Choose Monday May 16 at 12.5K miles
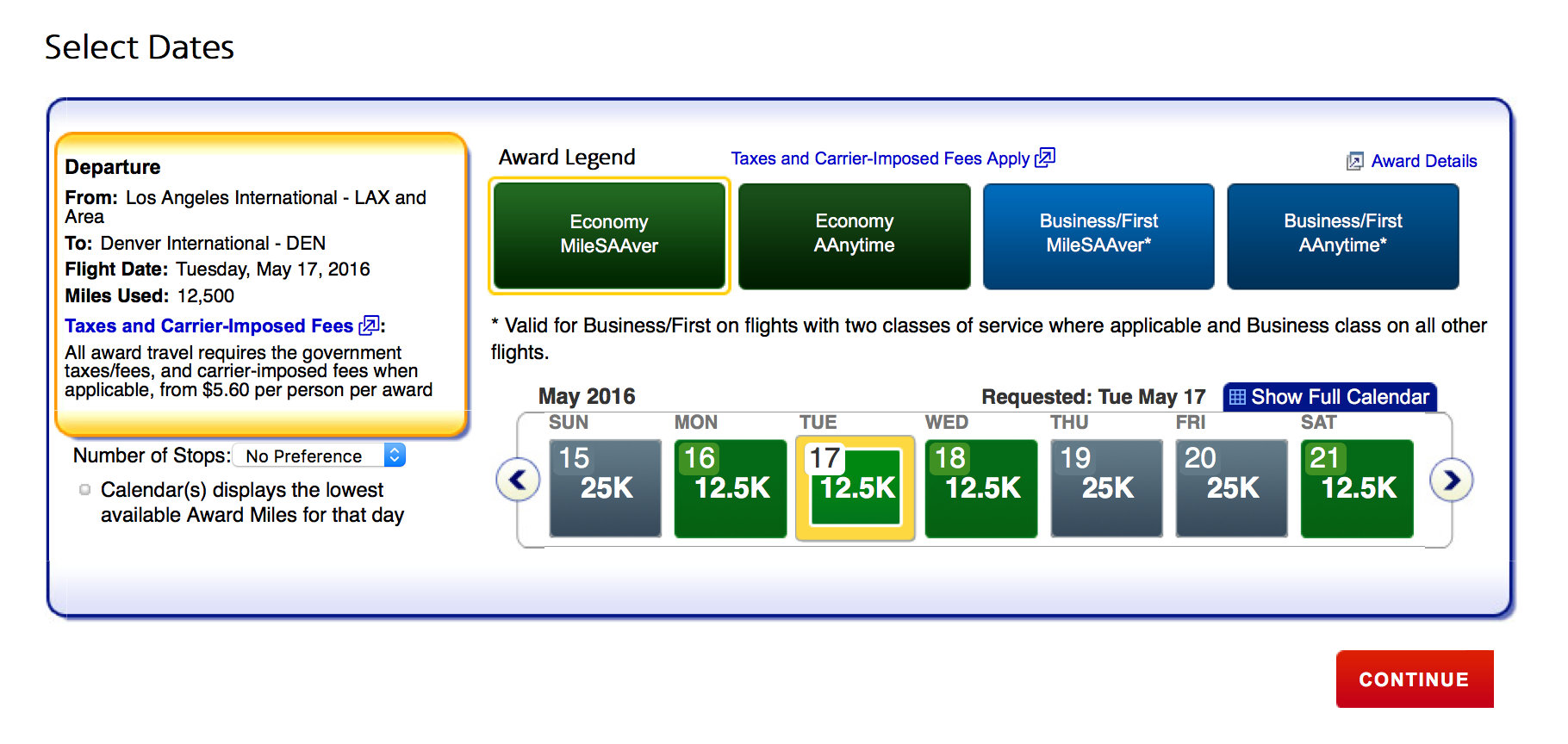 click(731, 488)
